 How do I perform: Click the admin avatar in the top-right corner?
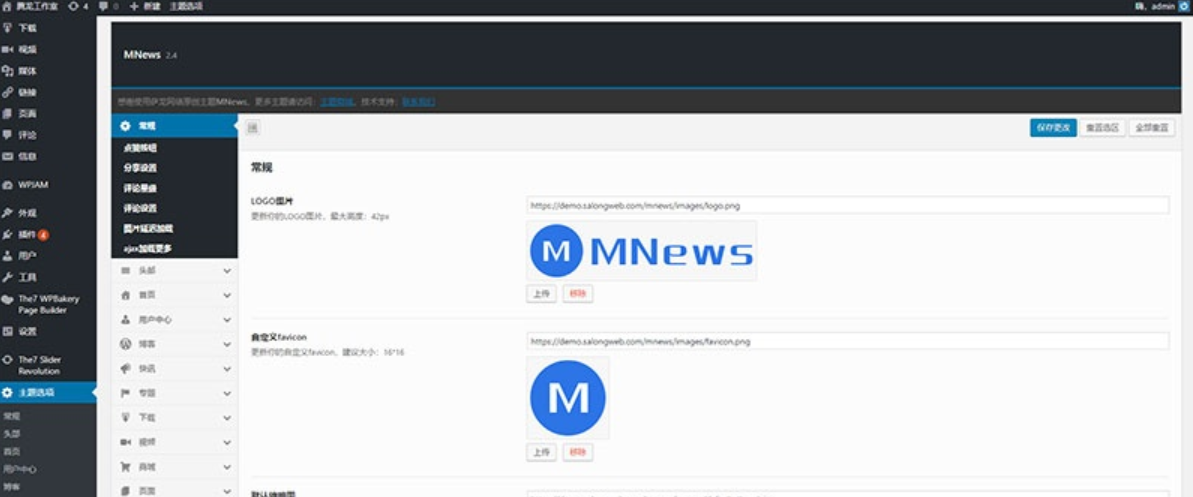(x=1185, y=6)
